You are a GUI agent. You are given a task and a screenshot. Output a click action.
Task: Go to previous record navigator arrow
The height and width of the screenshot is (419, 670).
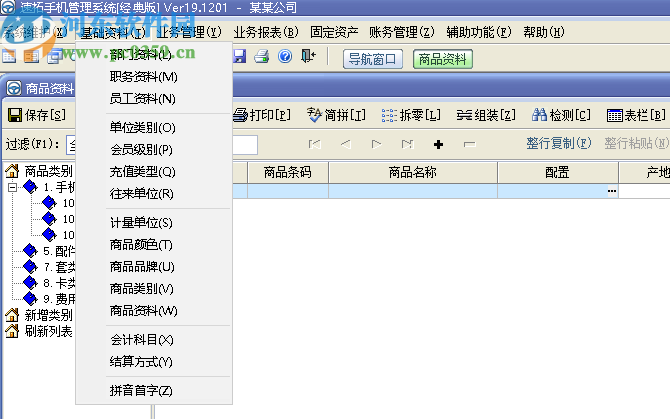(x=346, y=144)
